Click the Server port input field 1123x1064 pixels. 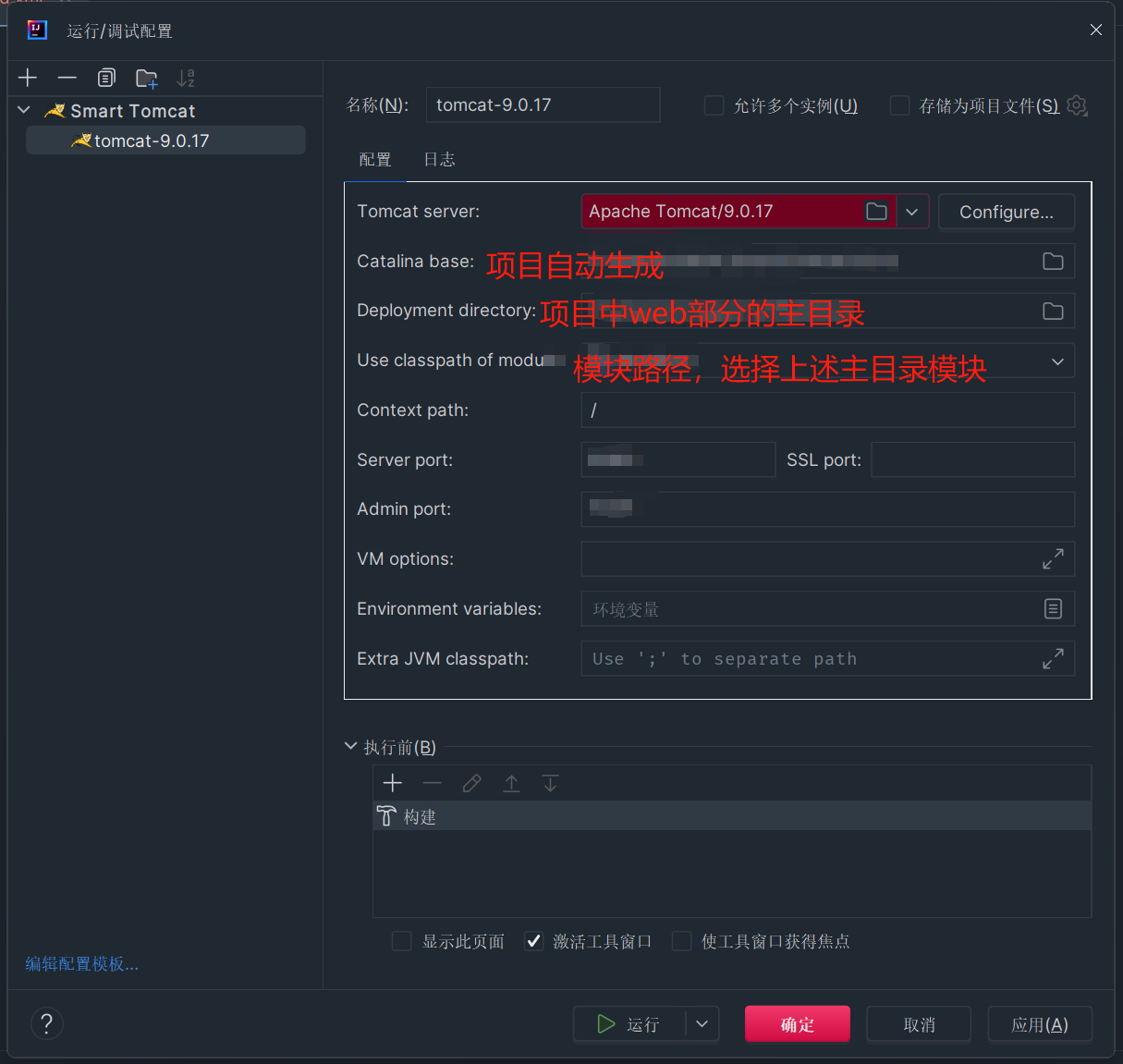click(x=677, y=459)
